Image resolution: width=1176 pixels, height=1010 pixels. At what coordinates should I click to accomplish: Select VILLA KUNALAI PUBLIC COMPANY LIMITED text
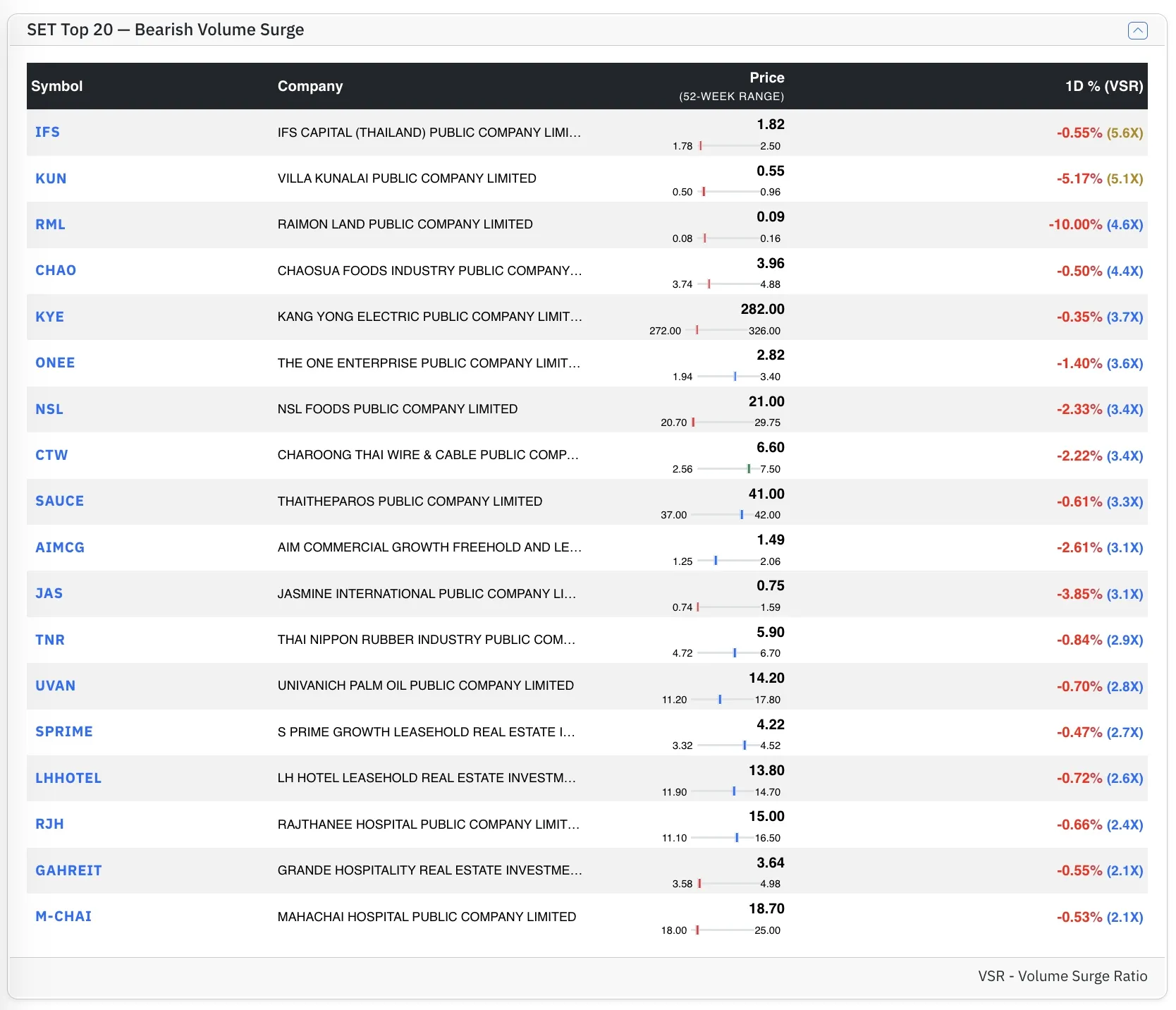pos(407,178)
